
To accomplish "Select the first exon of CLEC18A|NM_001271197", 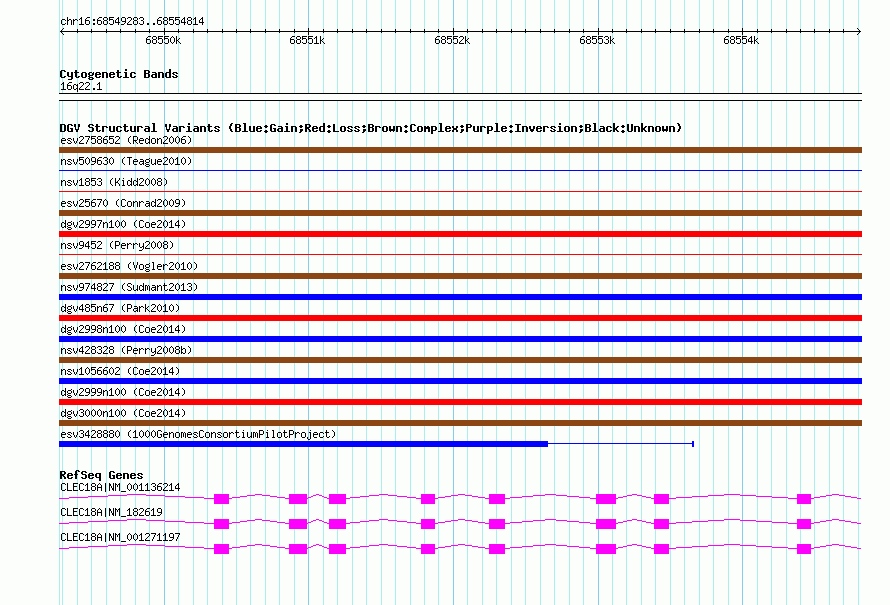I will pyautogui.click(x=221, y=549).
